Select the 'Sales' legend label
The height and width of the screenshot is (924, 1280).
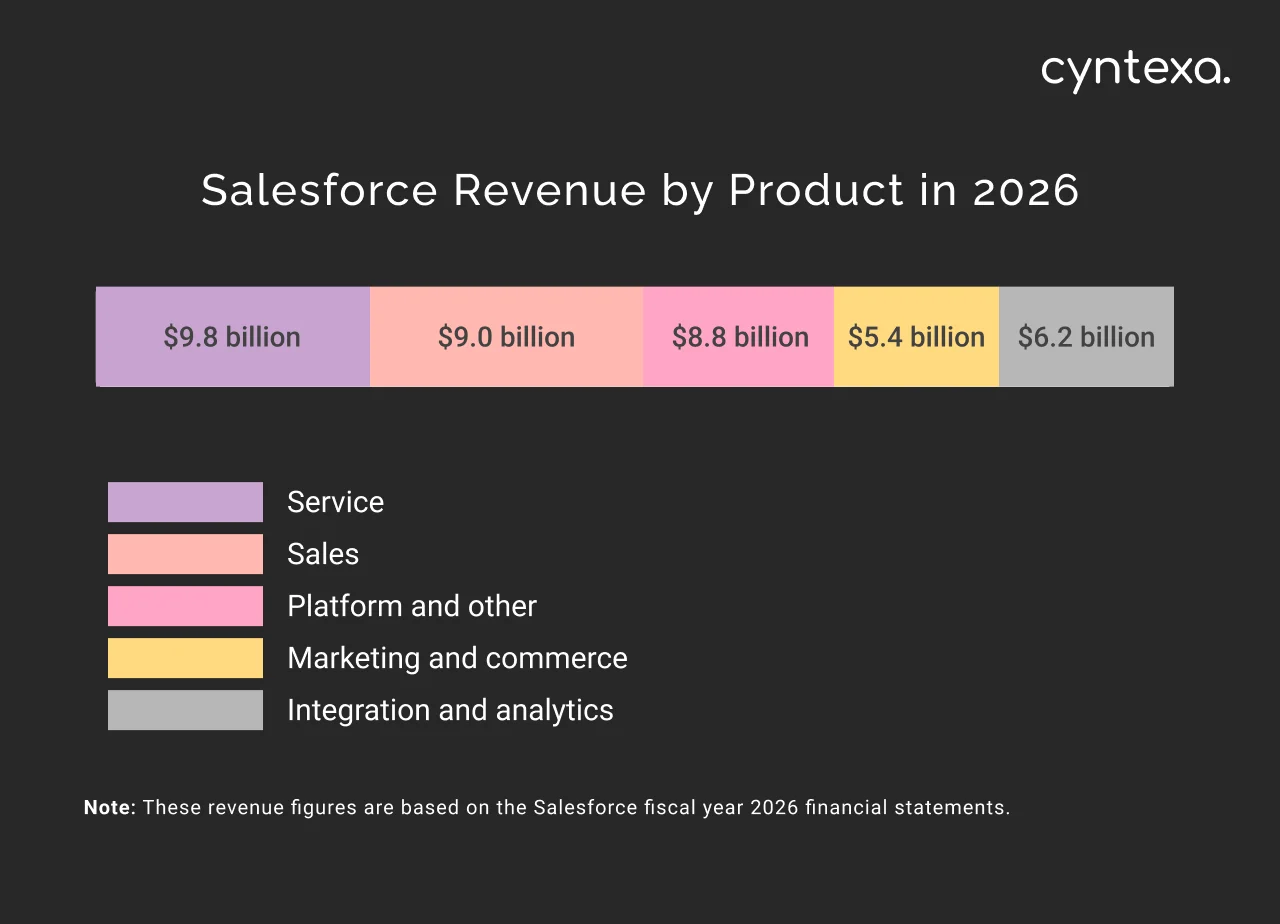pos(323,554)
